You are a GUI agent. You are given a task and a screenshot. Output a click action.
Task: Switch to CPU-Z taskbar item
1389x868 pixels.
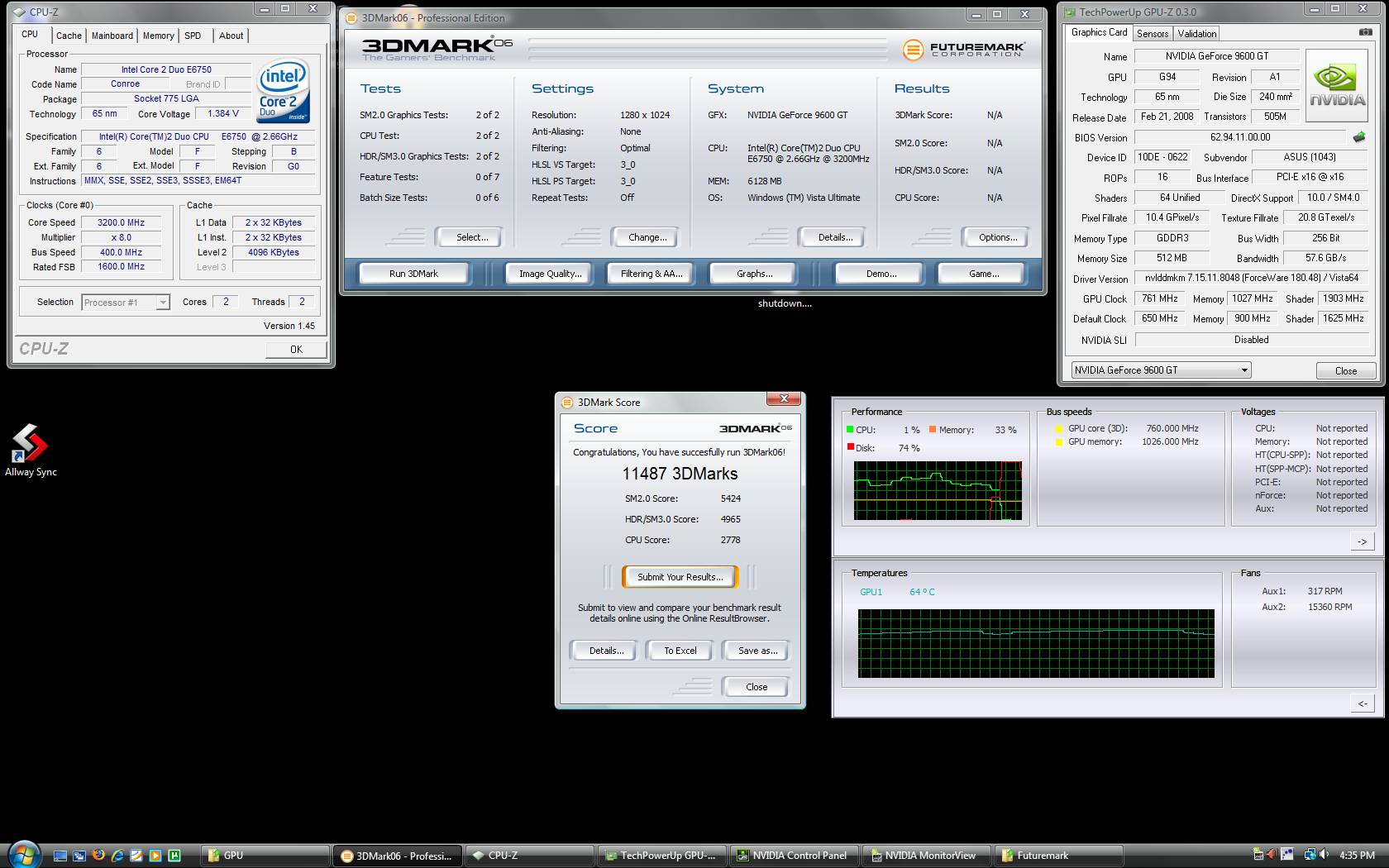point(530,856)
